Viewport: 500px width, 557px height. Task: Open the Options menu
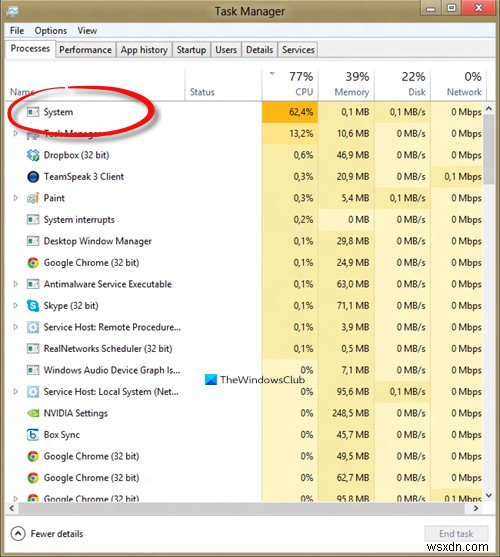[51, 31]
